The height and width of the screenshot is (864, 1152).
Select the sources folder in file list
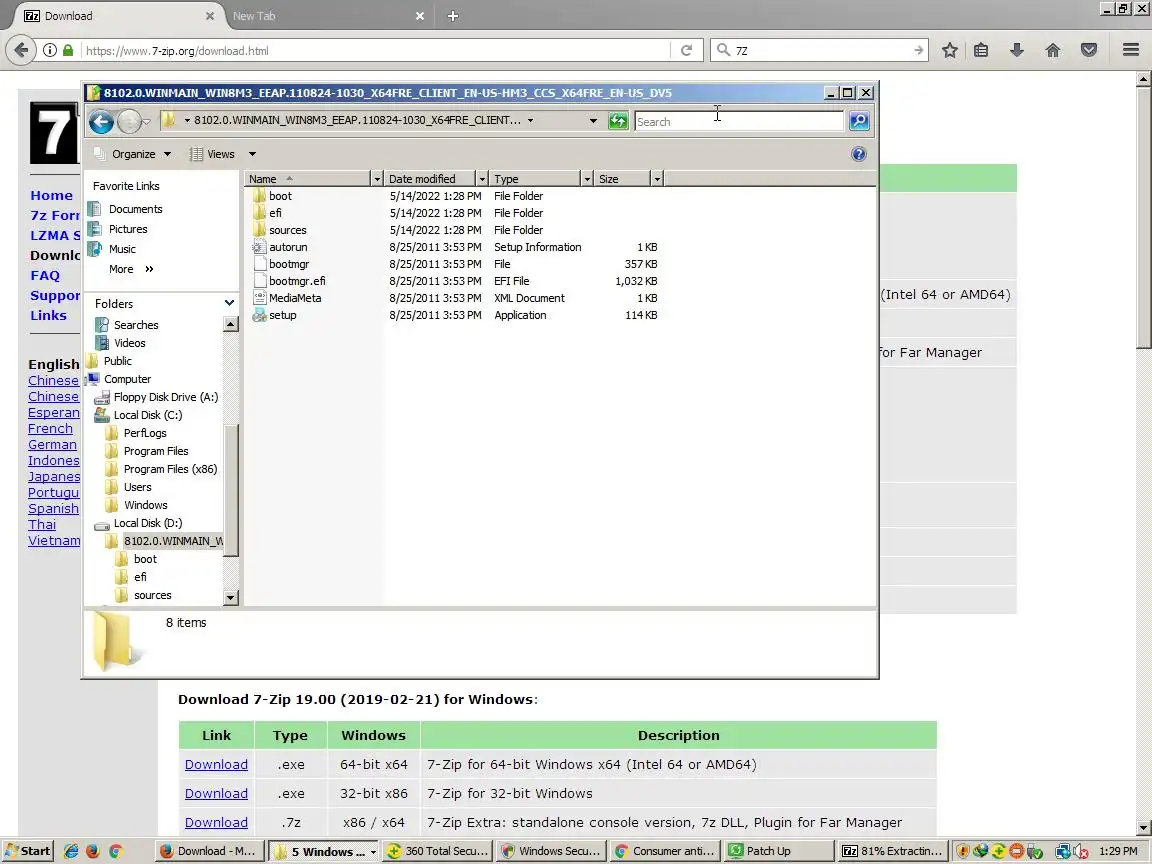coord(287,230)
